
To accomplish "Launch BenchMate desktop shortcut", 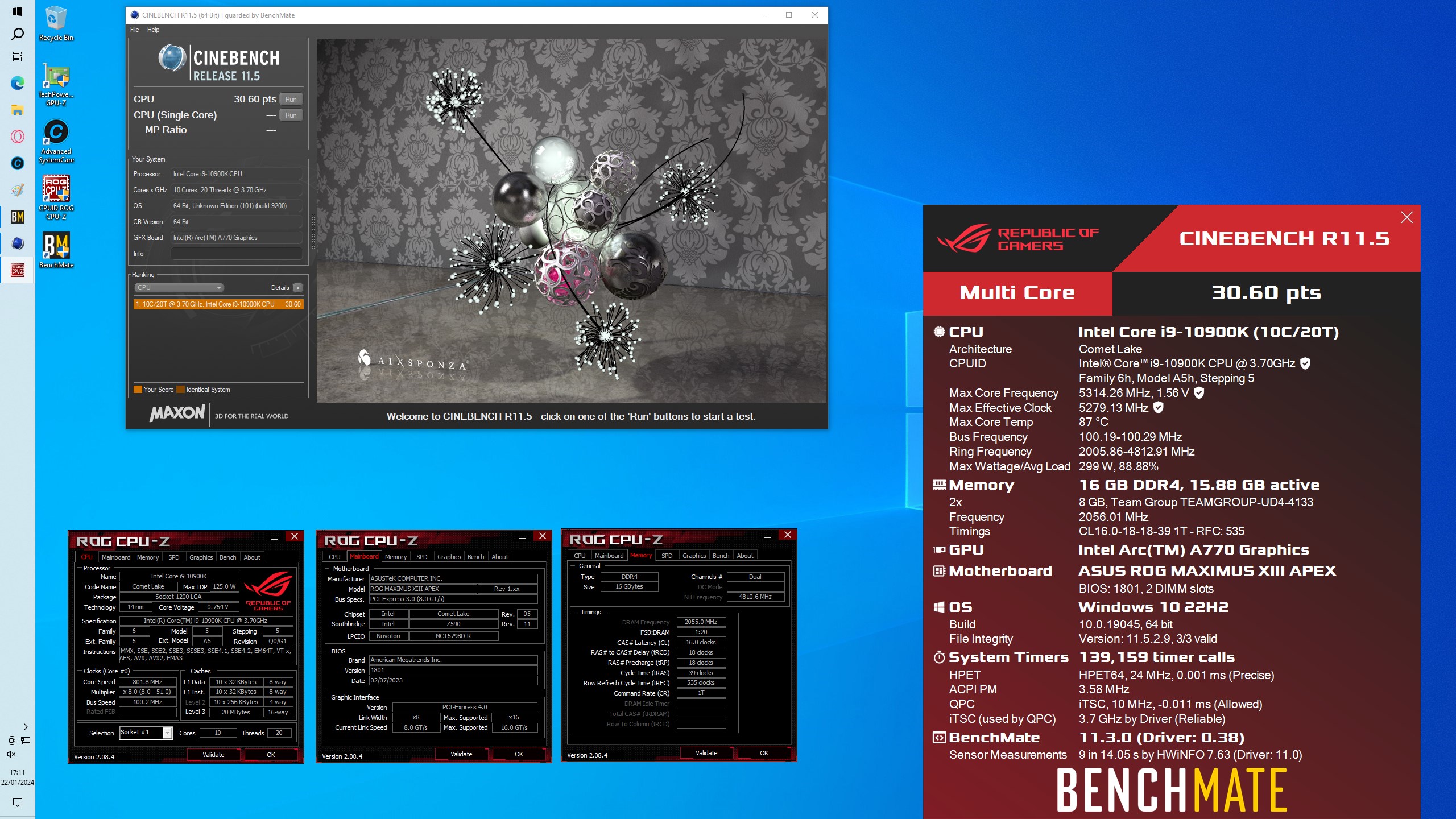I will [x=56, y=250].
